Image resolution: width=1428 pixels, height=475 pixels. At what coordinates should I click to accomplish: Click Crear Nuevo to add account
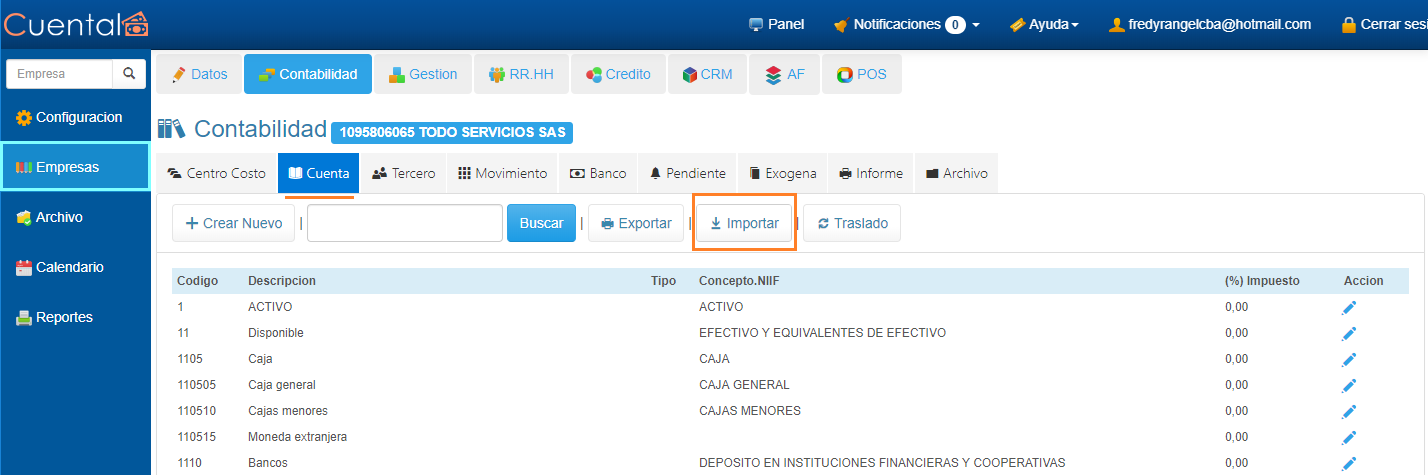point(233,223)
